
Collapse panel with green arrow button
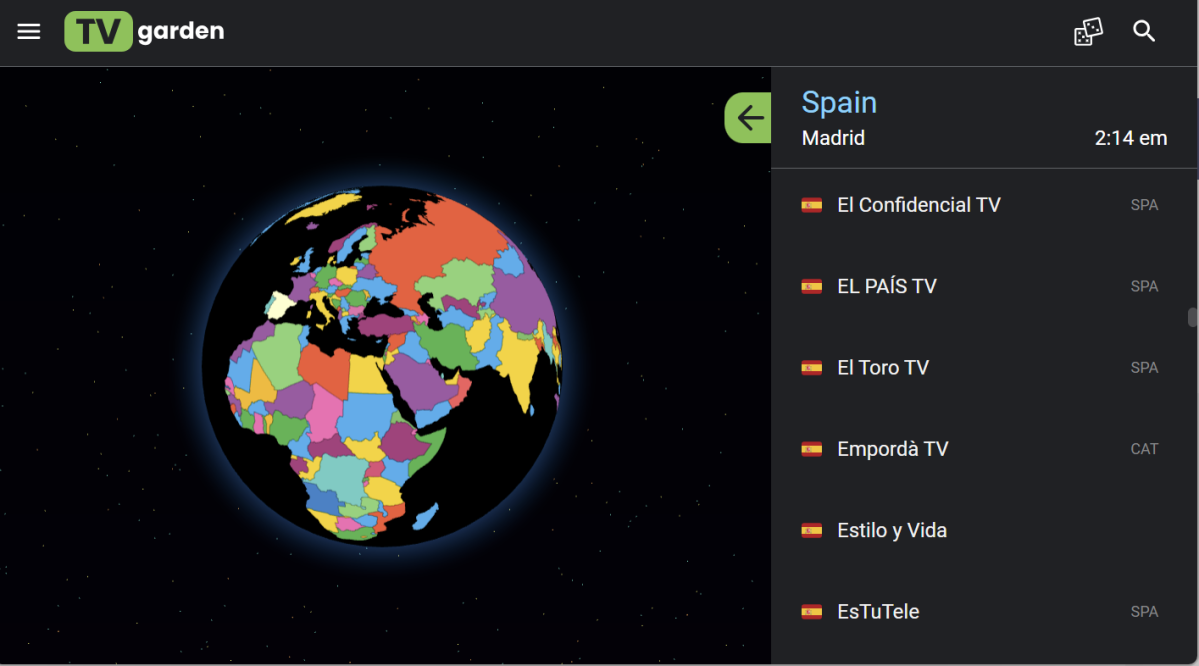[748, 118]
